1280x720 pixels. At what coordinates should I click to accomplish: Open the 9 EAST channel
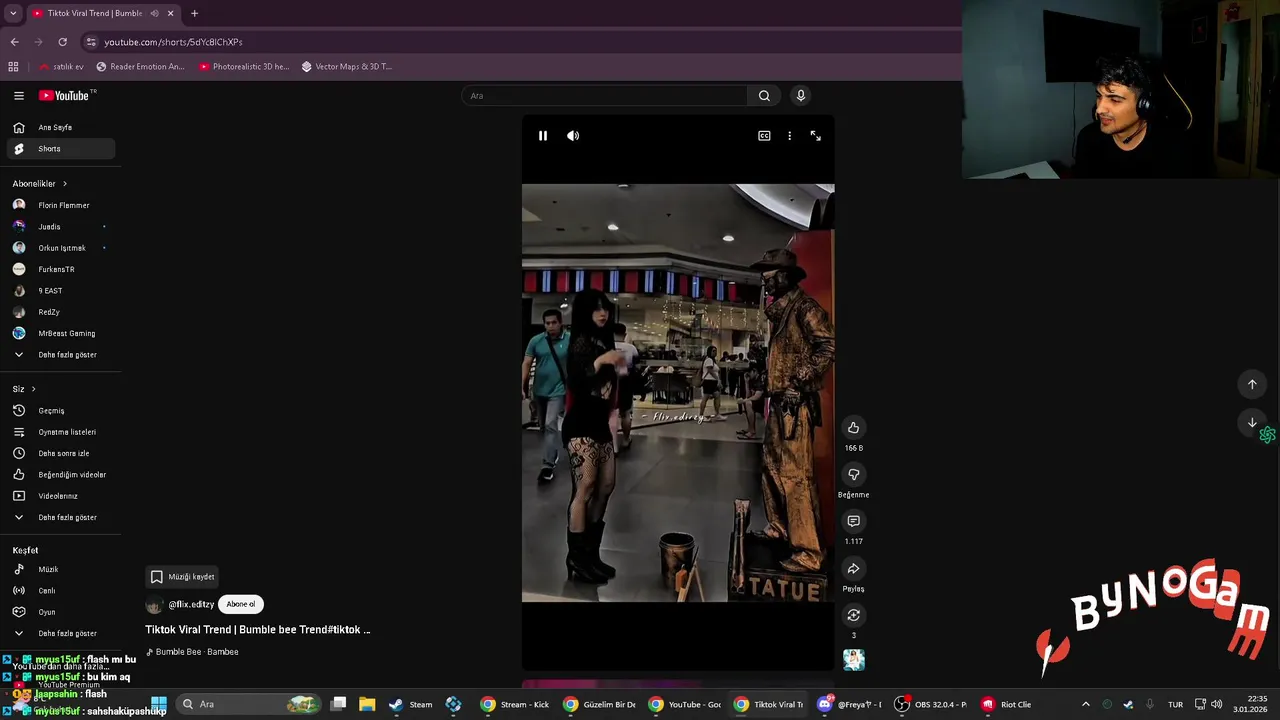pos(60,291)
